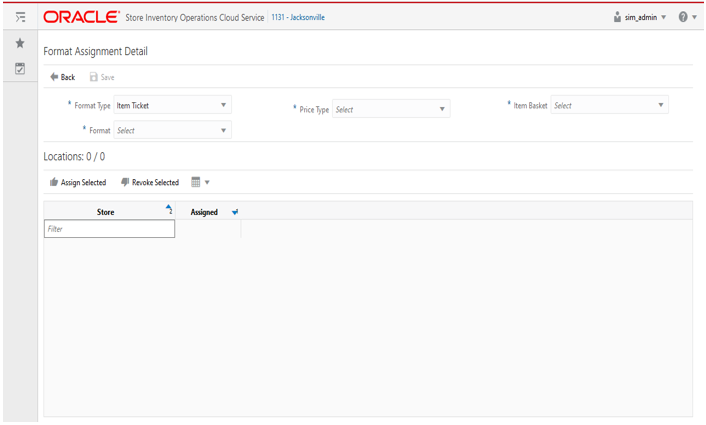Focus the Store filter input field
Image resolution: width=706 pixels, height=425 pixels.
click(109, 229)
